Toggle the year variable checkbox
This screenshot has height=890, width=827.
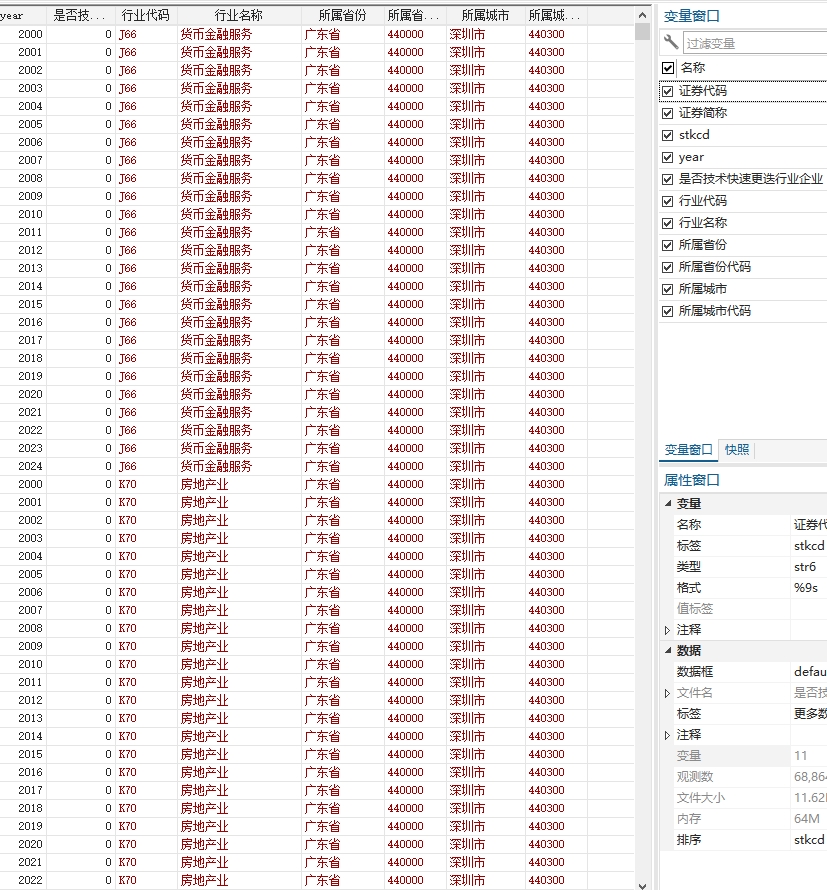[668, 157]
